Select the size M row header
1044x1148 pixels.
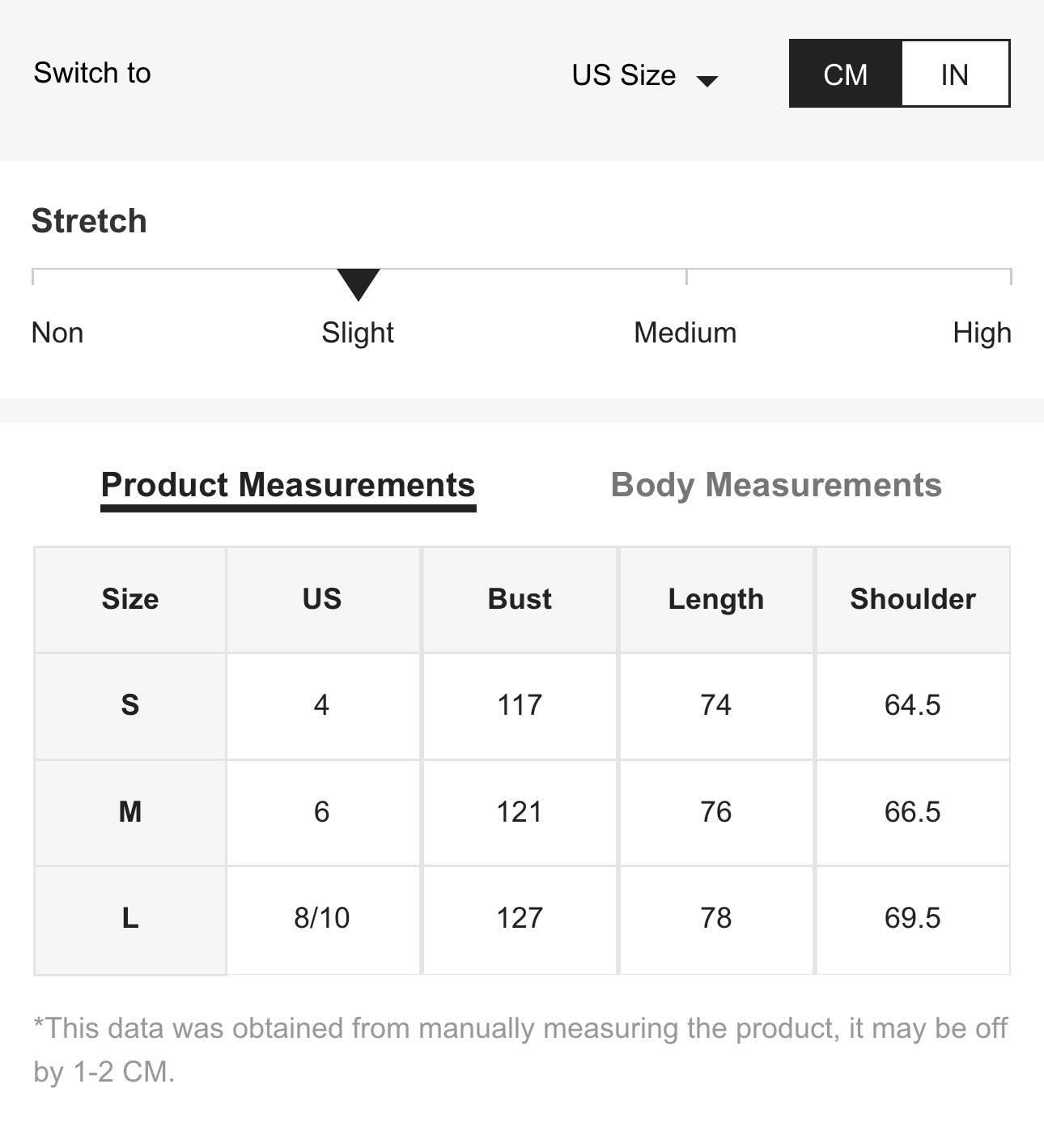tap(130, 811)
